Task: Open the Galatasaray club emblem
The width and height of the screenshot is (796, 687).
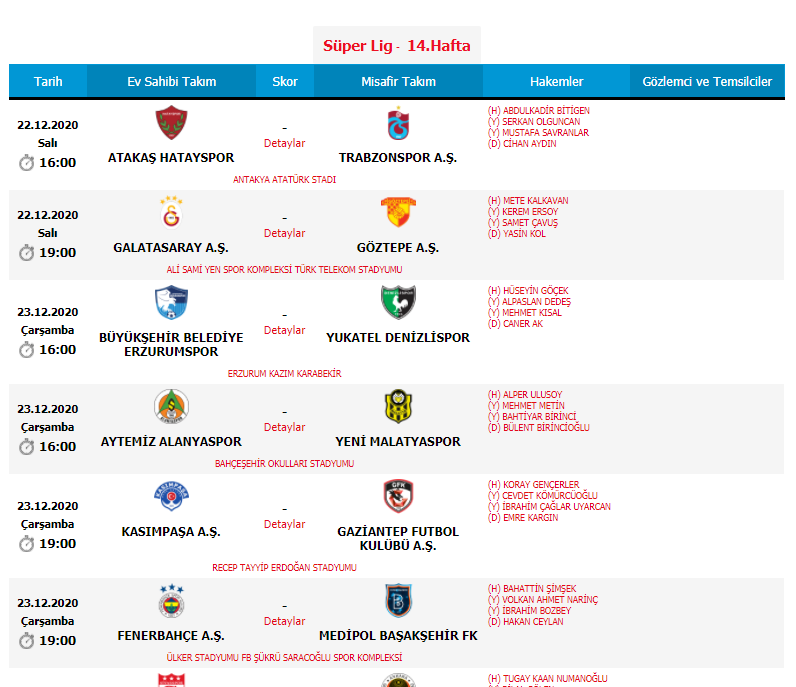Action: click(171, 212)
